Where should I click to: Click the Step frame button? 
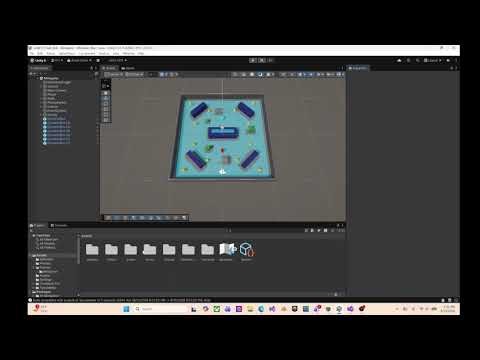[270, 60]
